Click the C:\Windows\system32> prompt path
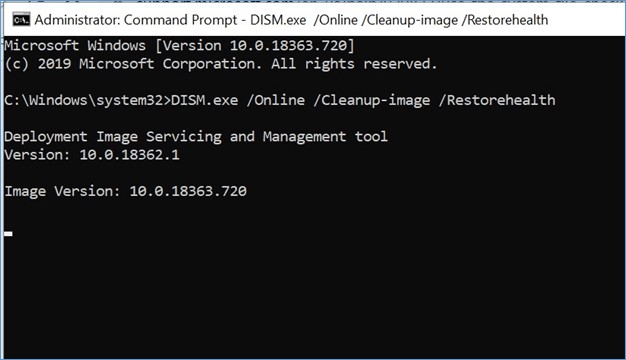 tap(87, 100)
